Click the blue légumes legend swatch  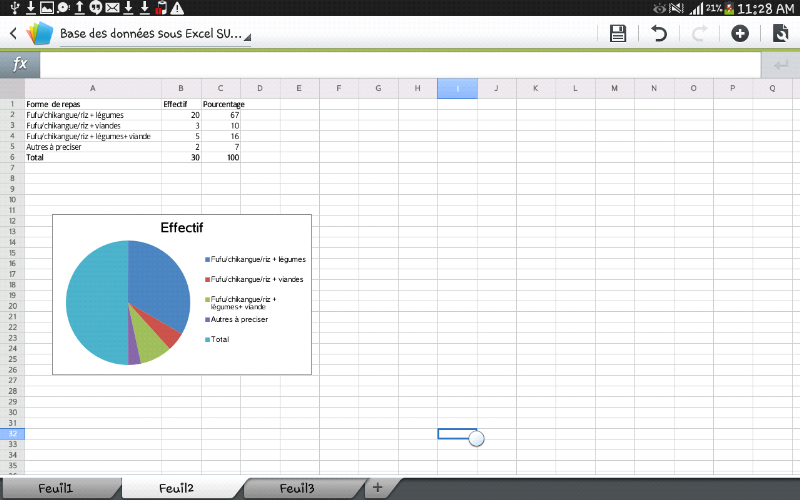[x=208, y=260]
